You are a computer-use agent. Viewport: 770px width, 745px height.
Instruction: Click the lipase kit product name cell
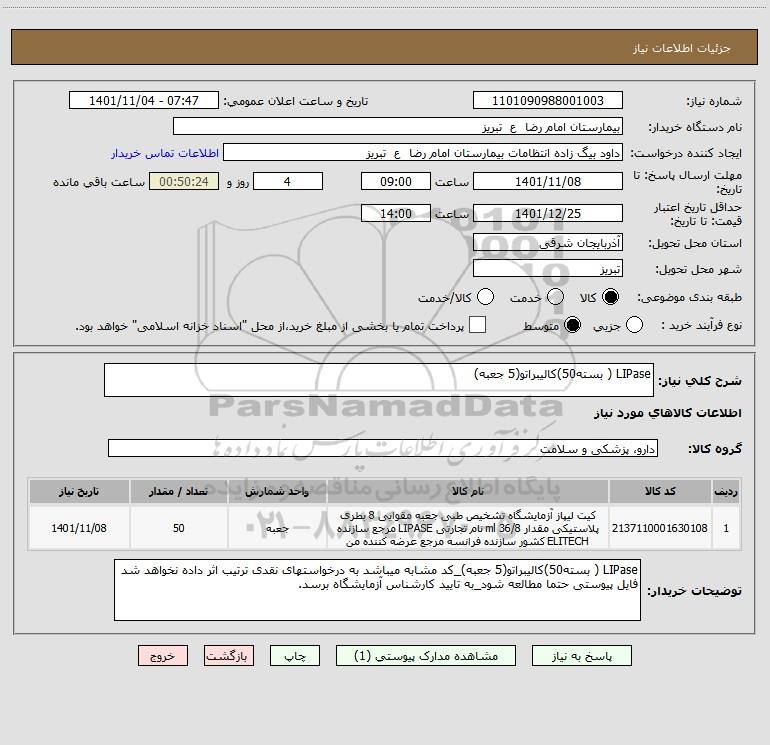468,528
